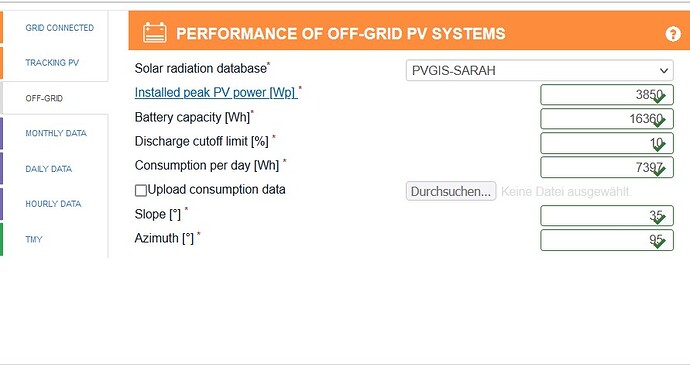
Task: Open the Solar radiation database dropdown
Action: tap(540, 70)
